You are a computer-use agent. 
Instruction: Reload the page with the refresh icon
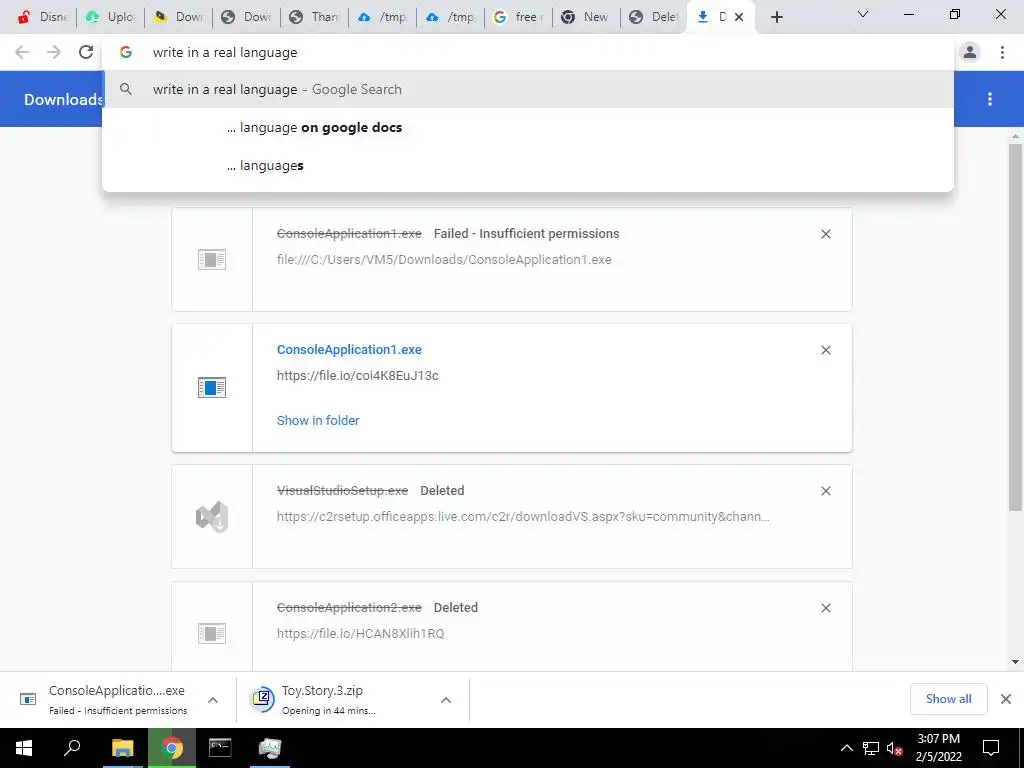click(86, 52)
